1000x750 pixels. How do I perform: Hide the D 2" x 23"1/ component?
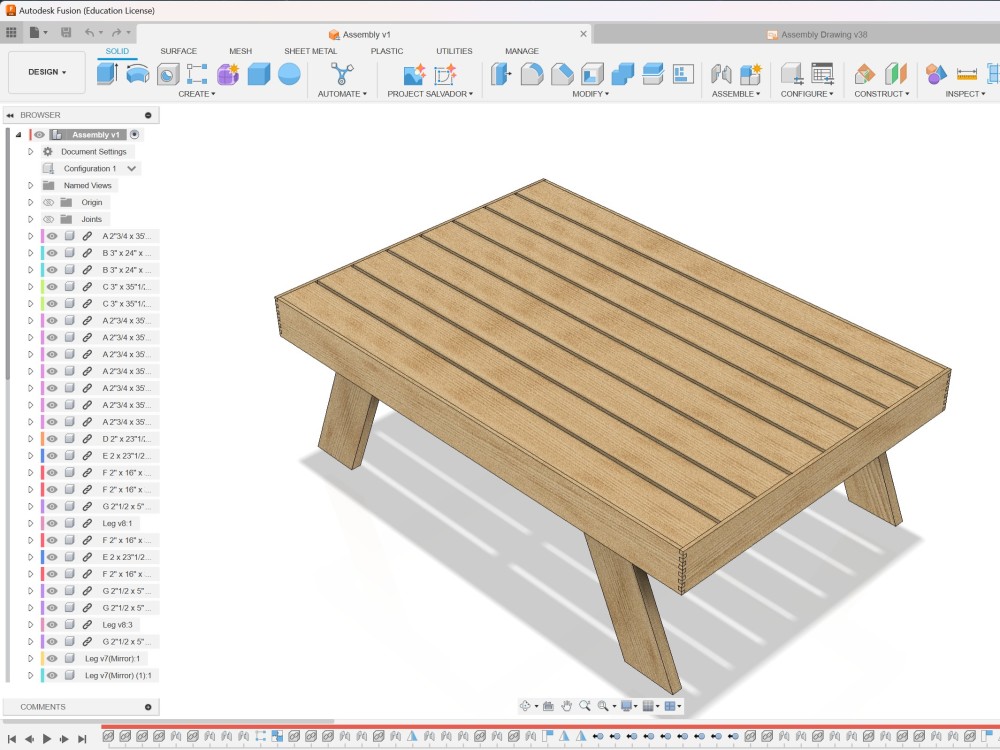coord(52,439)
